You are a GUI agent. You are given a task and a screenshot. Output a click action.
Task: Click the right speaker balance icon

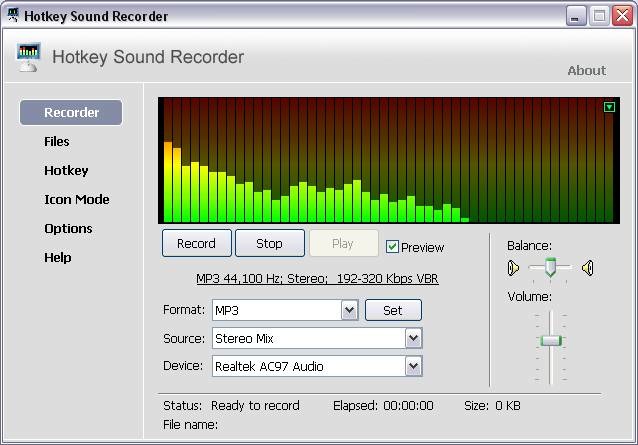click(x=588, y=268)
